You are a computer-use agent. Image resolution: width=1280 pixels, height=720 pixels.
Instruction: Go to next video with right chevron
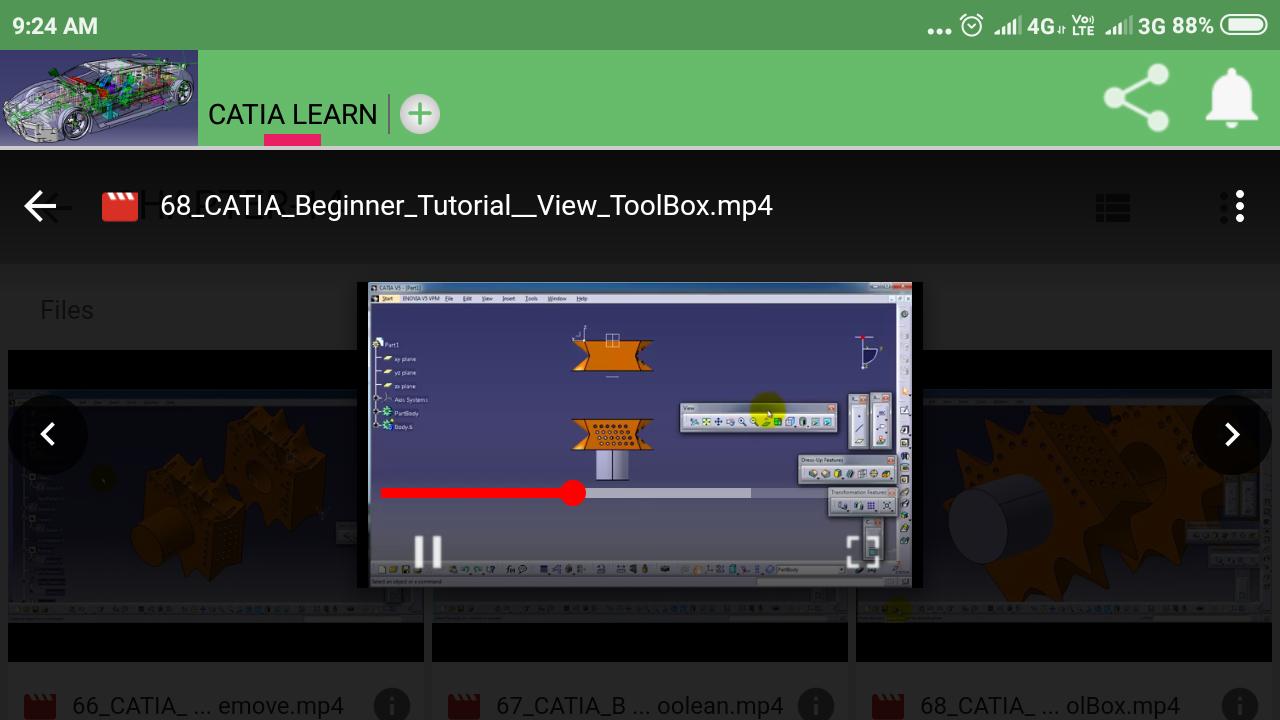[1232, 434]
